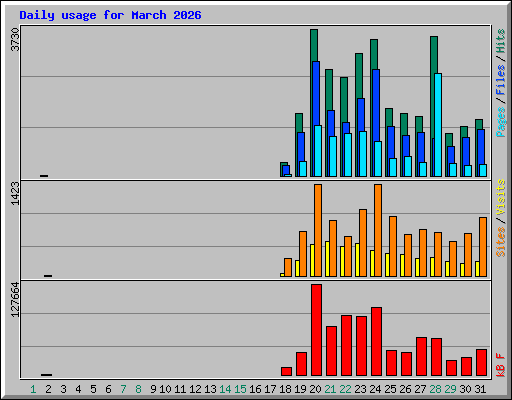The width and height of the screenshot is (512, 400).
Task: Click the green hits bar for day 20
Action: 314,45
